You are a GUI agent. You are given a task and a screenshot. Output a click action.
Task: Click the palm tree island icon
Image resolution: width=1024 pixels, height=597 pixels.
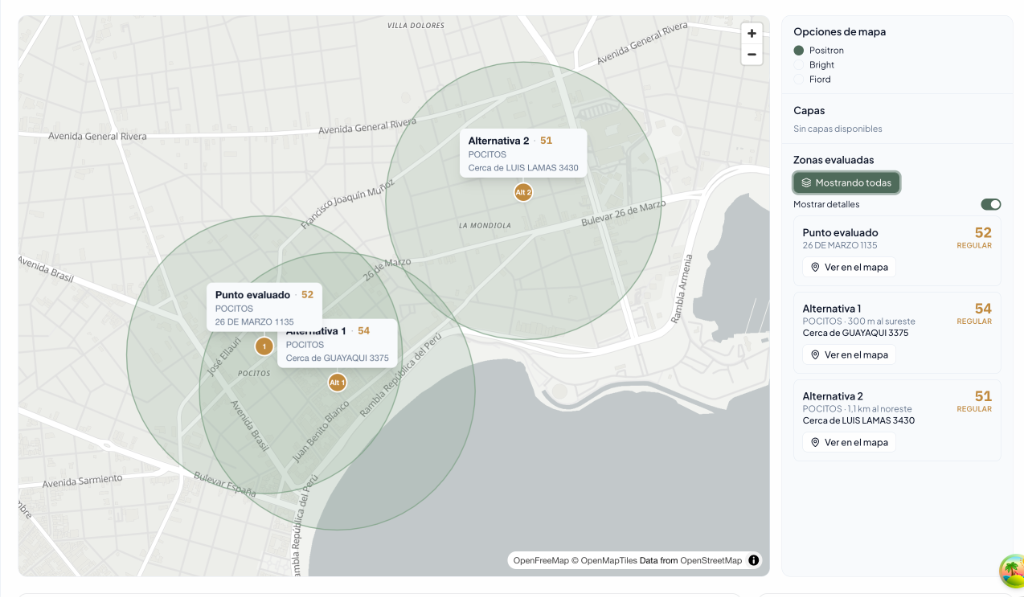tap(1012, 570)
